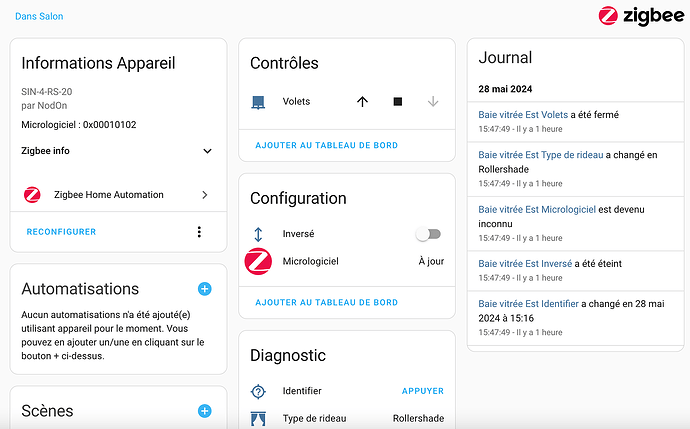Click the zigbee brand logo at top right
690x429 pixels.
point(642,16)
